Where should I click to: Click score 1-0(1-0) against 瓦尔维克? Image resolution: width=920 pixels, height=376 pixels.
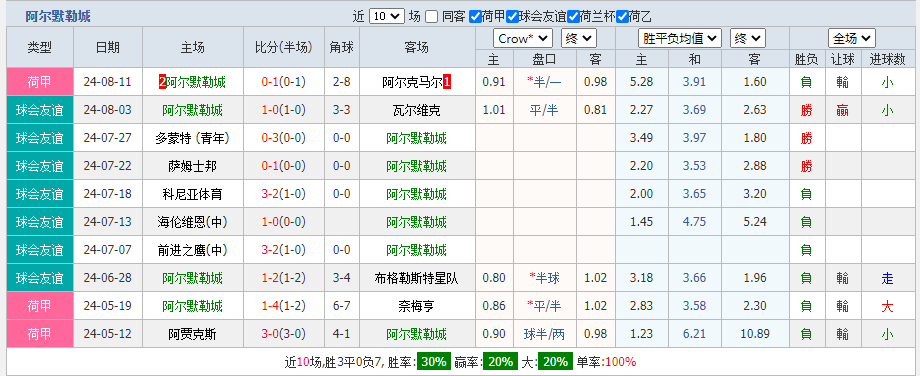coord(284,110)
